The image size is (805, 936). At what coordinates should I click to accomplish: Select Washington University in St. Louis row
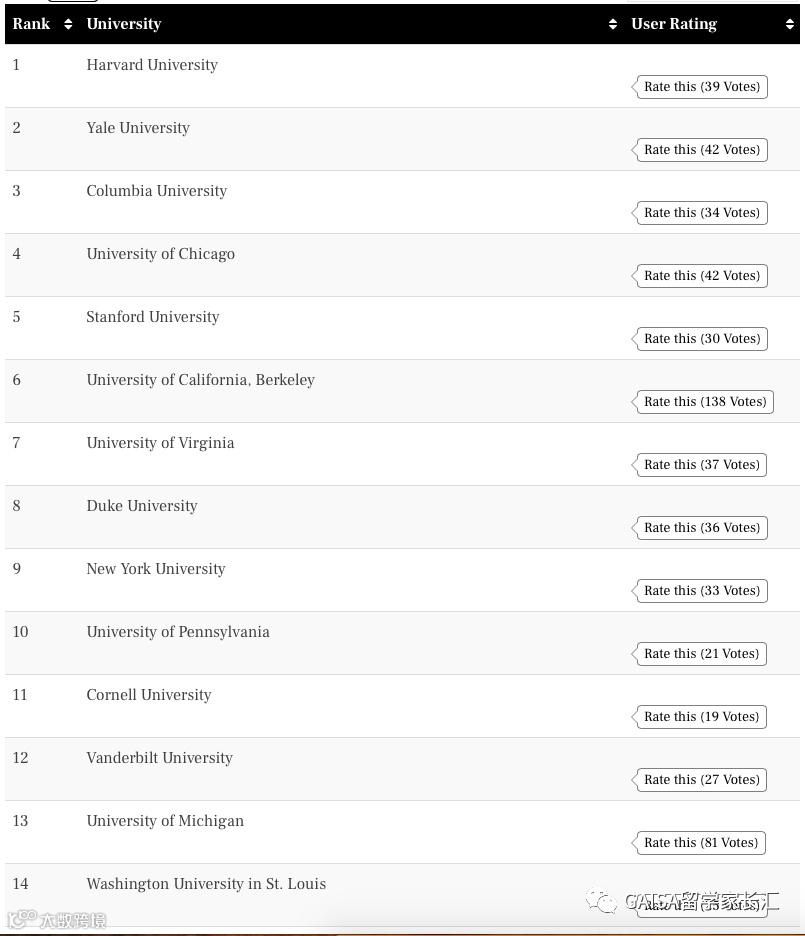(206, 884)
